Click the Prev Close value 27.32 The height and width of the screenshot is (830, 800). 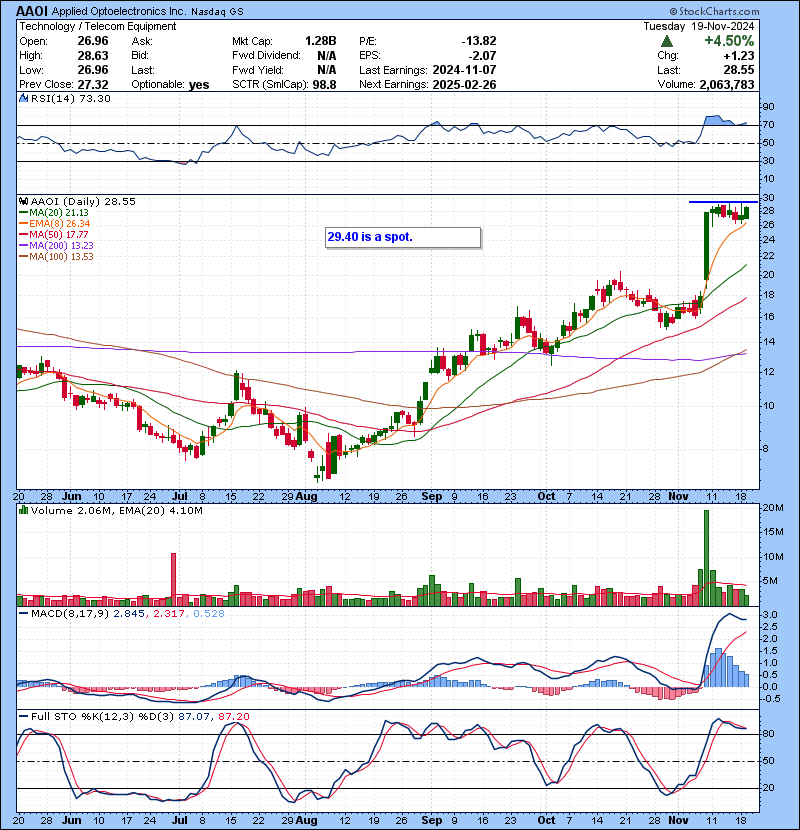[x=93, y=85]
